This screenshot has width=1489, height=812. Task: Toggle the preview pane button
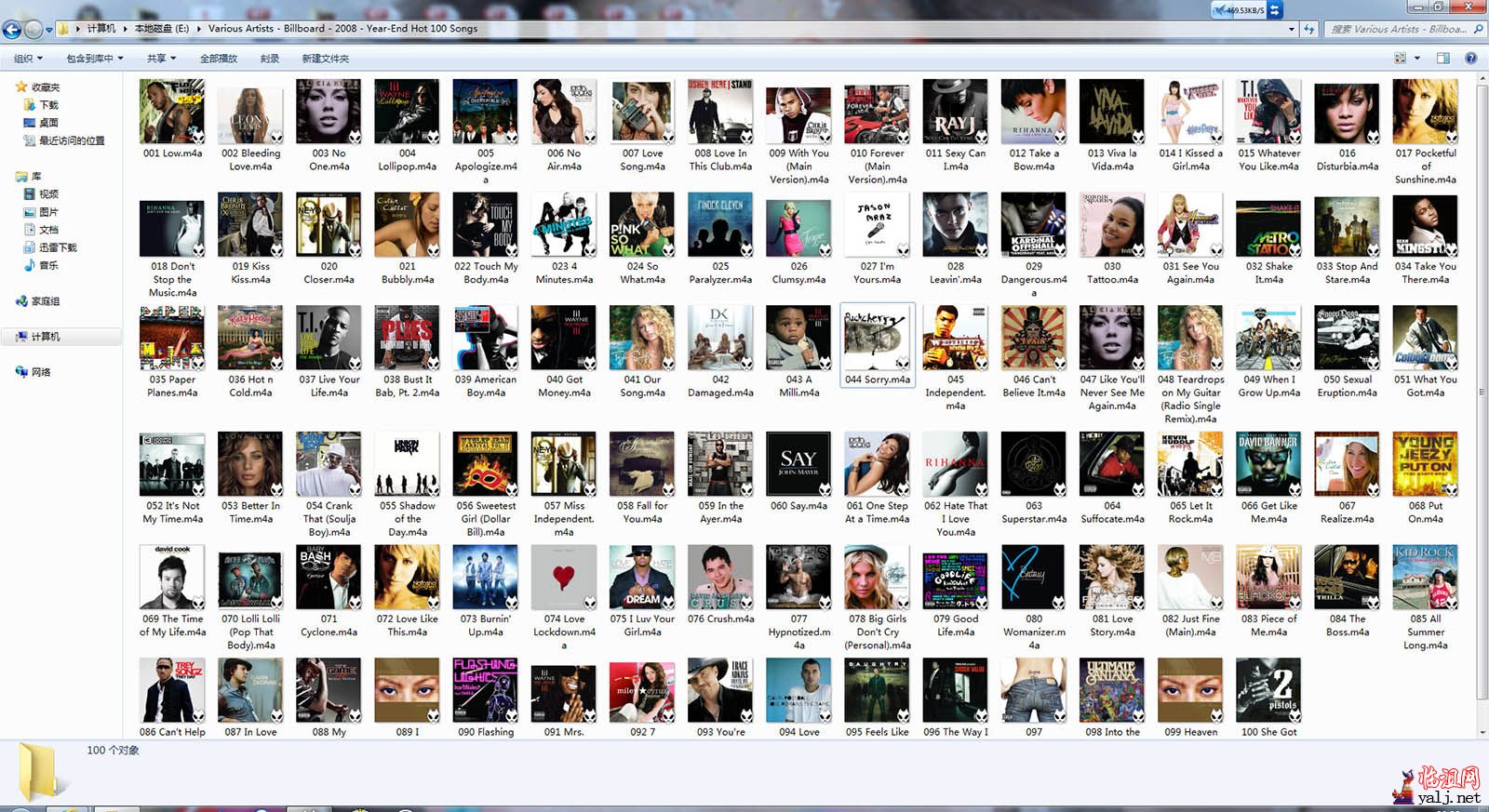click(1443, 58)
